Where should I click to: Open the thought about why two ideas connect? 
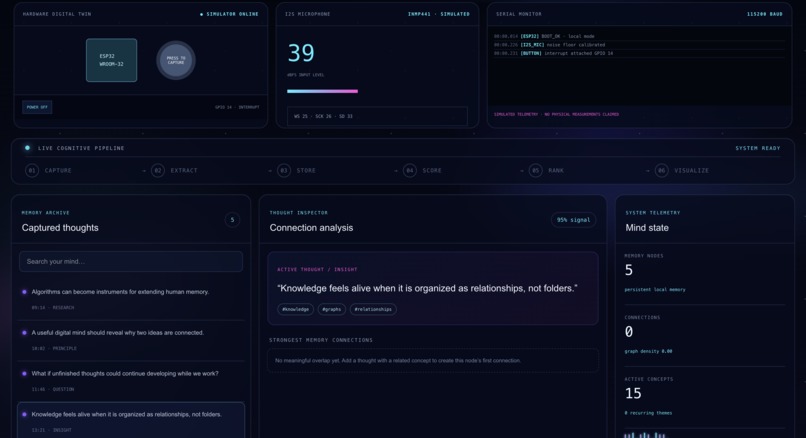131,340
